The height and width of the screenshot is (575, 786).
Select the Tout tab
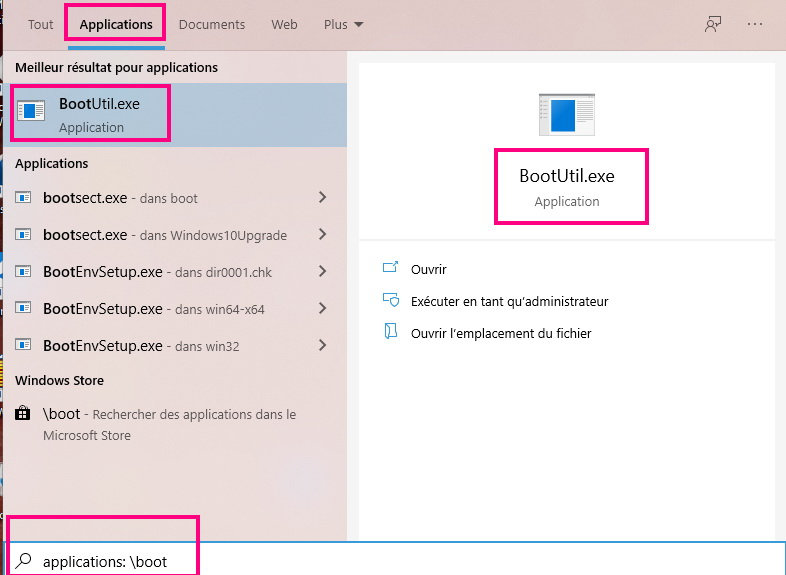tap(40, 25)
